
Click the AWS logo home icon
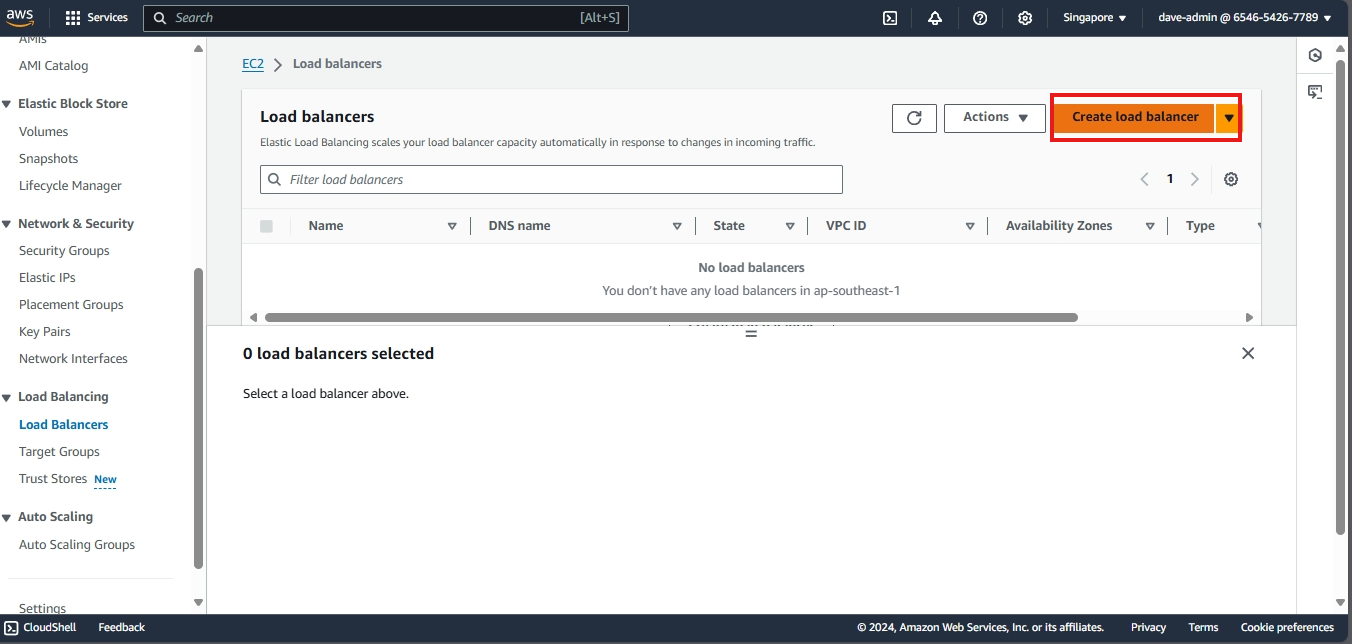pyautogui.click(x=20, y=17)
